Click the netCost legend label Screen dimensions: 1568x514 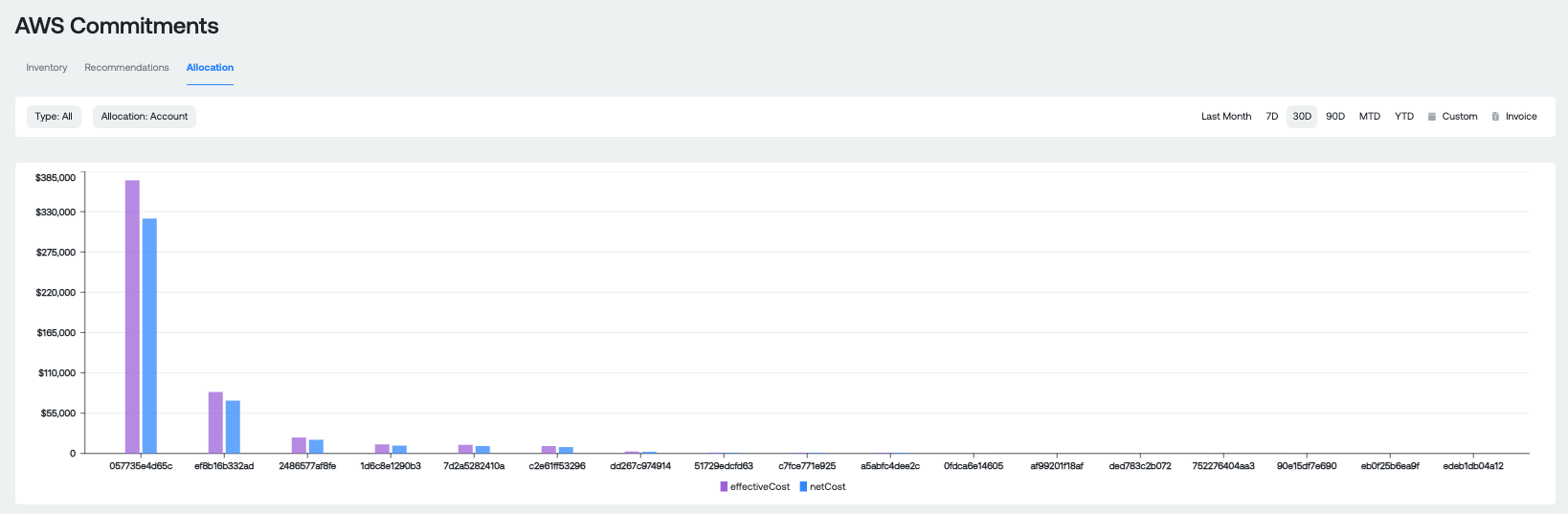point(828,487)
